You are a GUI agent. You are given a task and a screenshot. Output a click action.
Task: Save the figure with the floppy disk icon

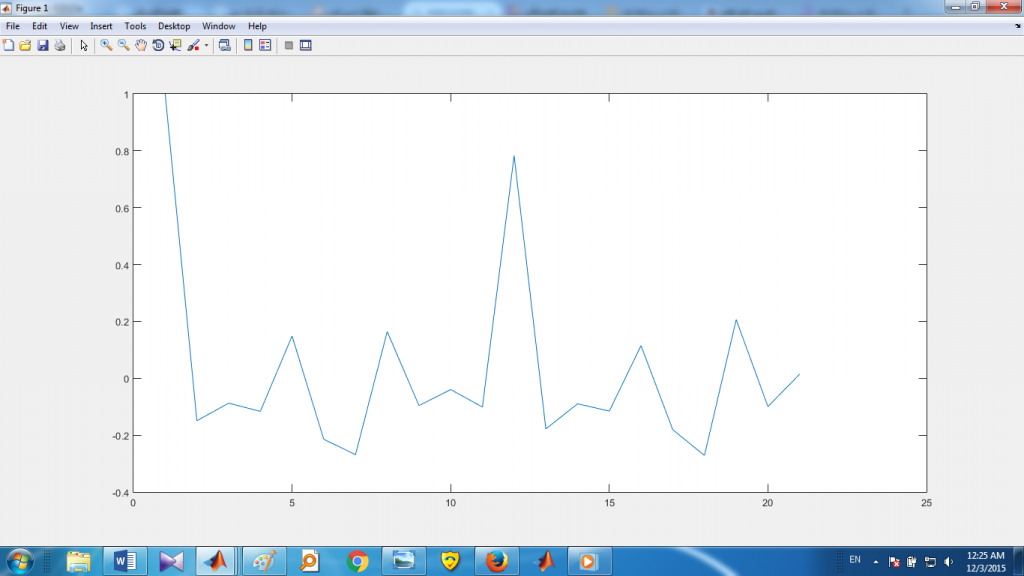pos(43,45)
